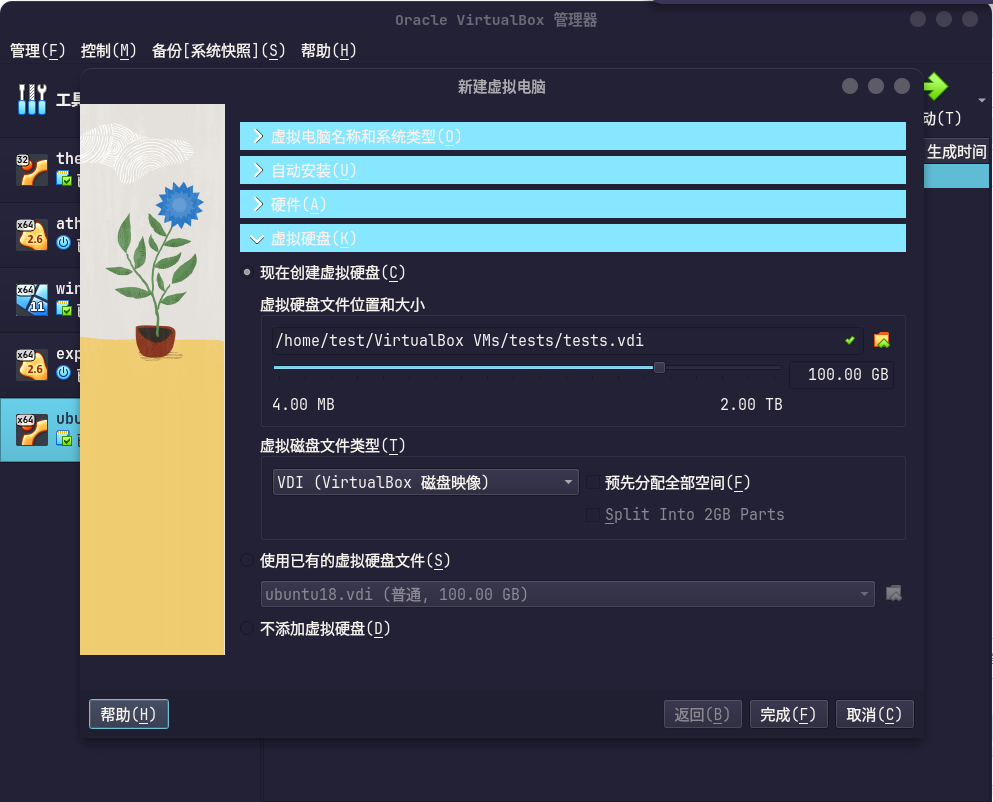Click the green start arrow in the main toolbar
993x802 pixels.
coord(935,86)
